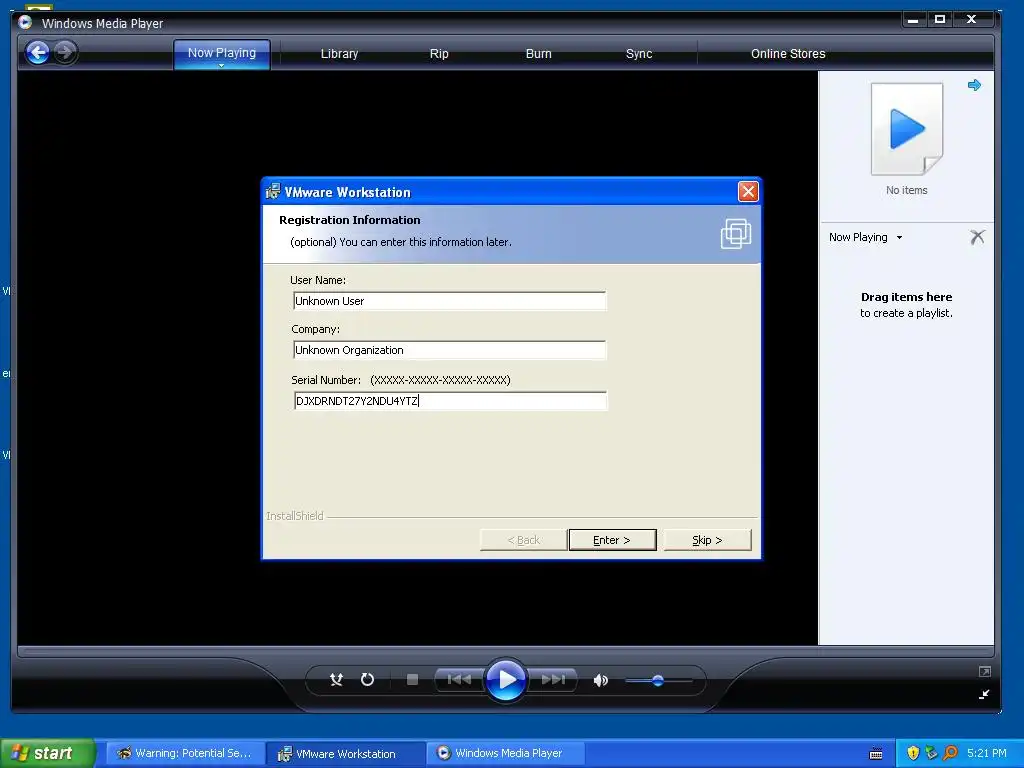Adjust the volume slider
The height and width of the screenshot is (768, 1024).
pos(658,680)
